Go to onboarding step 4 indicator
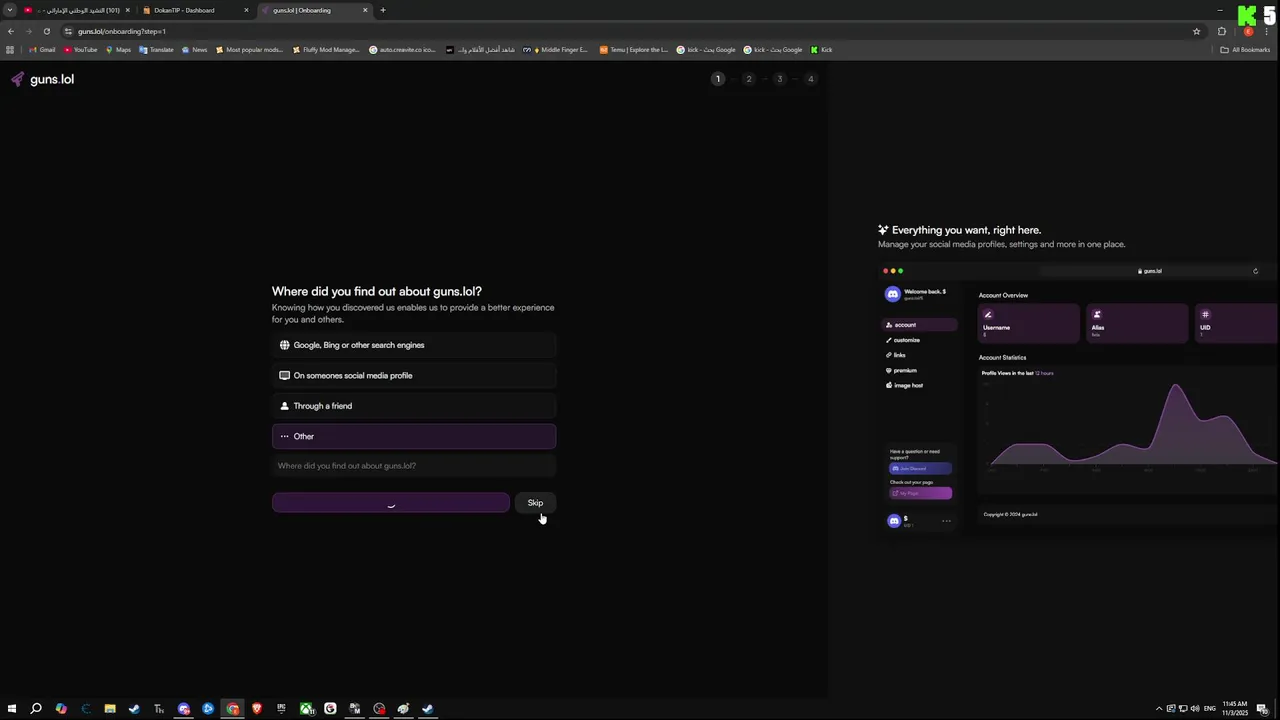This screenshot has height=720, width=1280. tap(810, 79)
